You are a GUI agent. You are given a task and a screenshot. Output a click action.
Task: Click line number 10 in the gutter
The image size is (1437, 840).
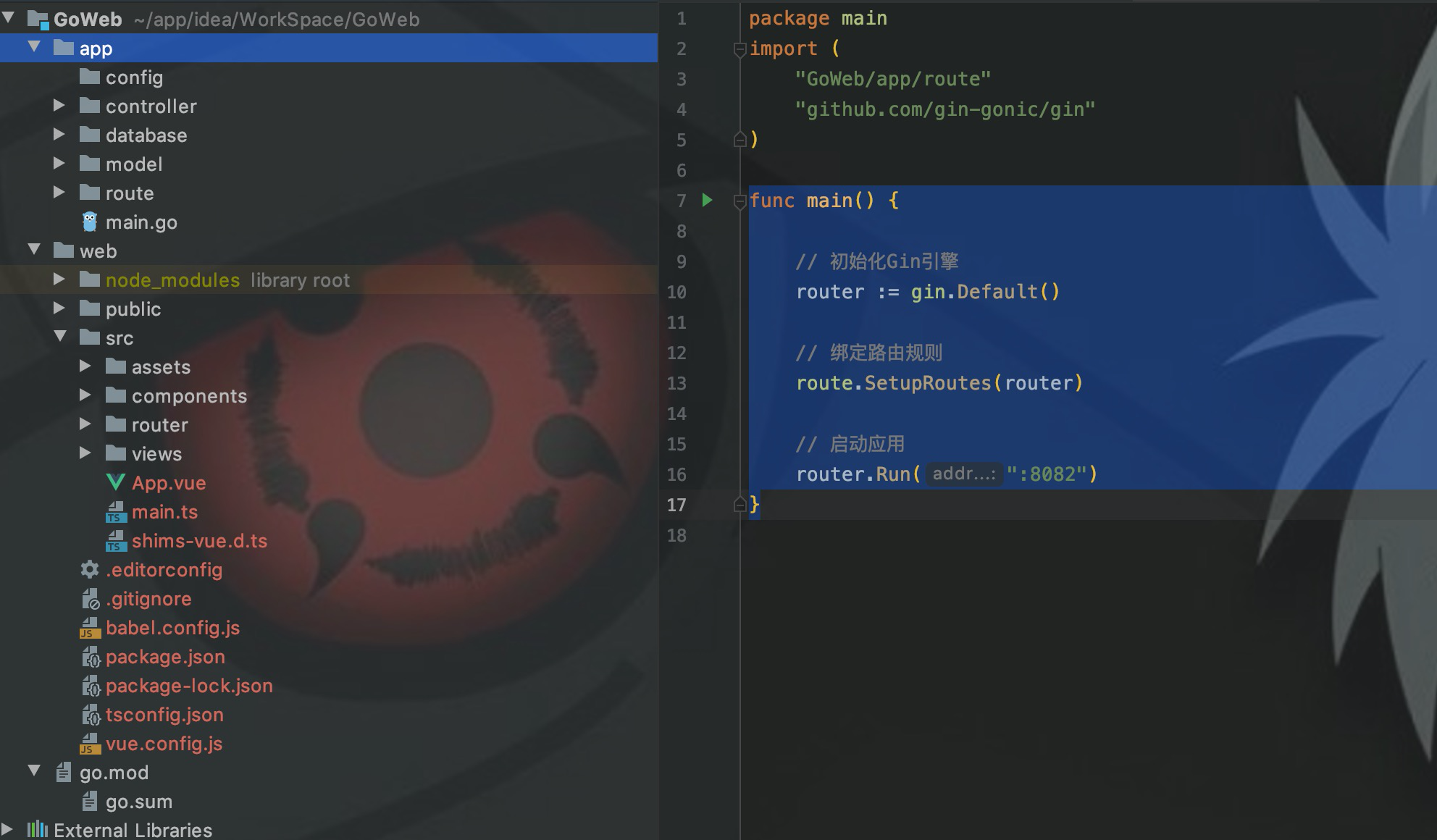[676, 292]
